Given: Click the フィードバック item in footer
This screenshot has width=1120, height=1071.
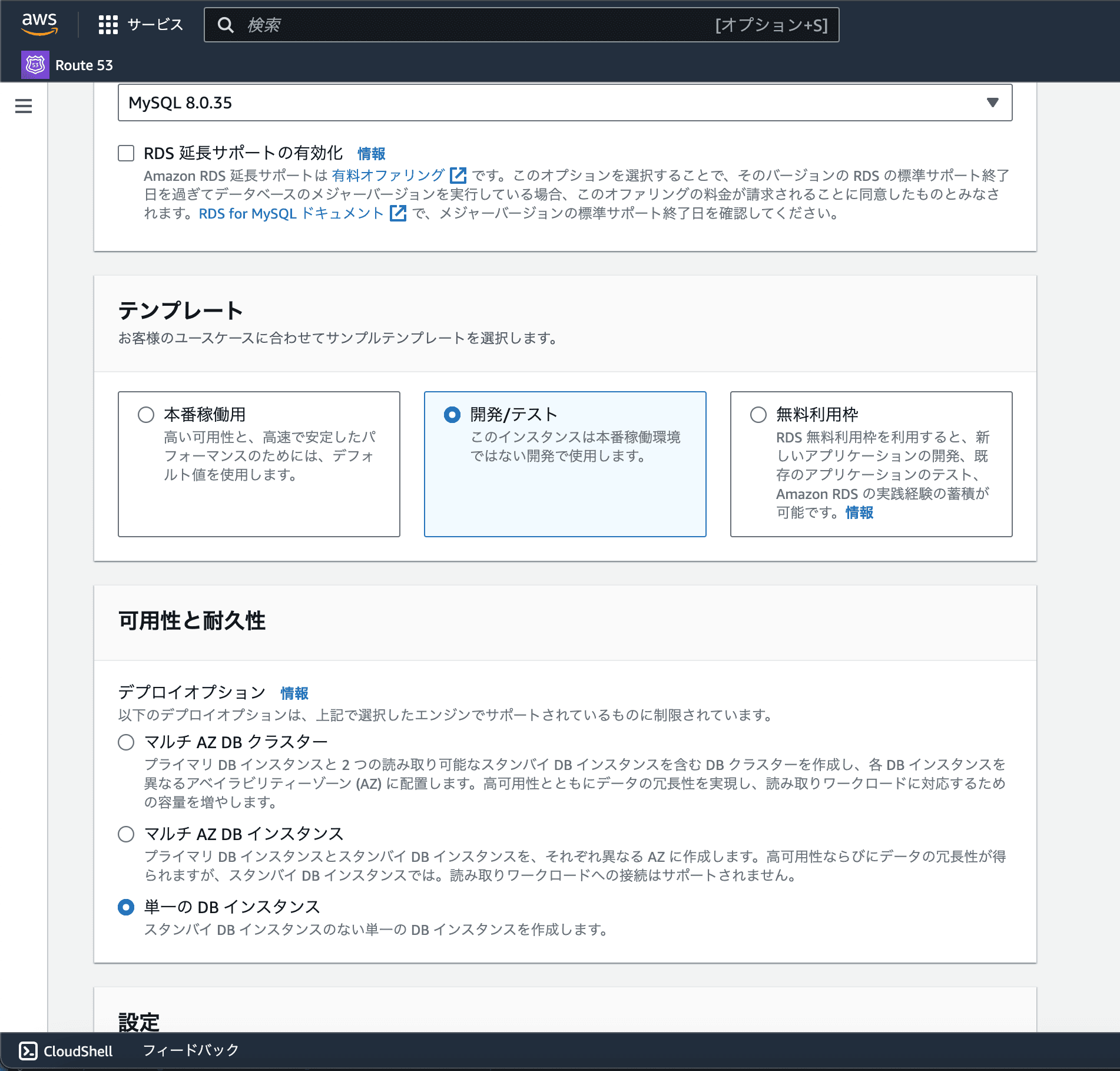Looking at the screenshot, I should [x=191, y=1050].
